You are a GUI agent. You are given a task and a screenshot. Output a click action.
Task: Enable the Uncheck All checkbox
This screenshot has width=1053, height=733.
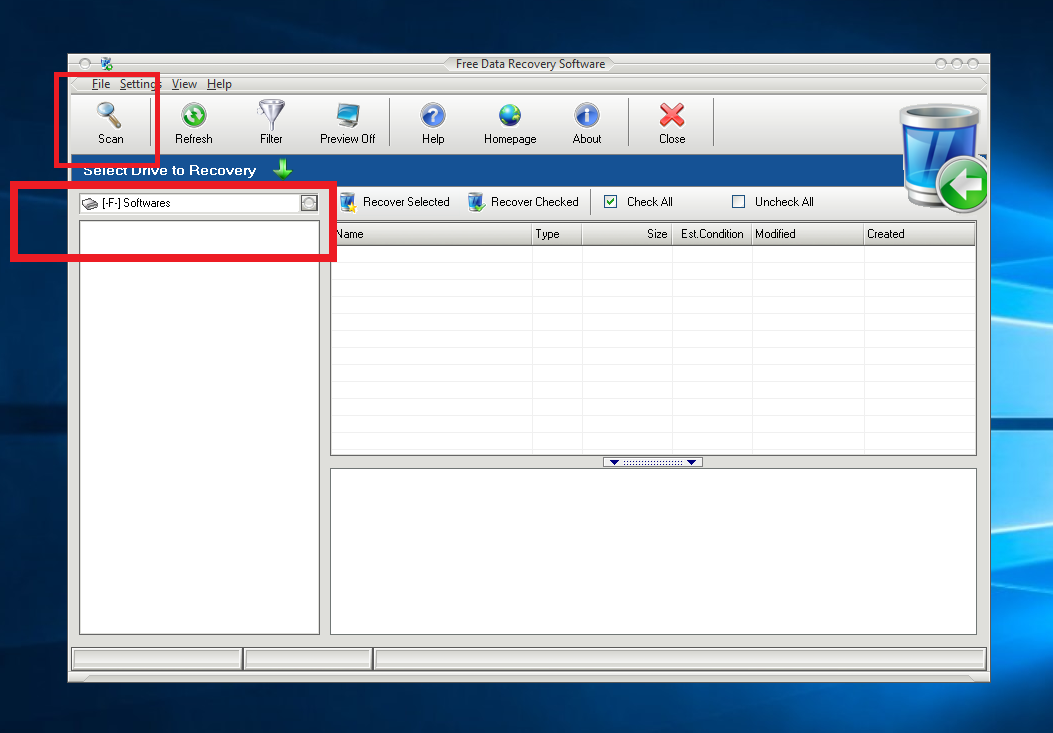pyautogui.click(x=738, y=201)
